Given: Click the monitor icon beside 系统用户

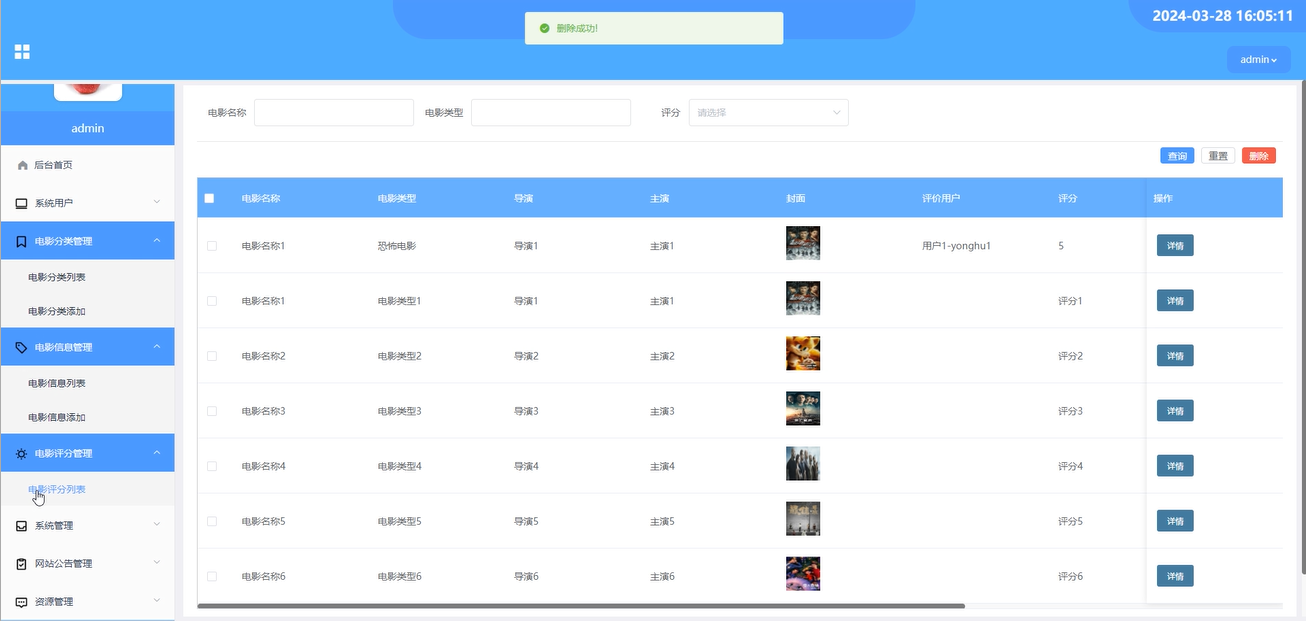Looking at the screenshot, I should [22, 203].
